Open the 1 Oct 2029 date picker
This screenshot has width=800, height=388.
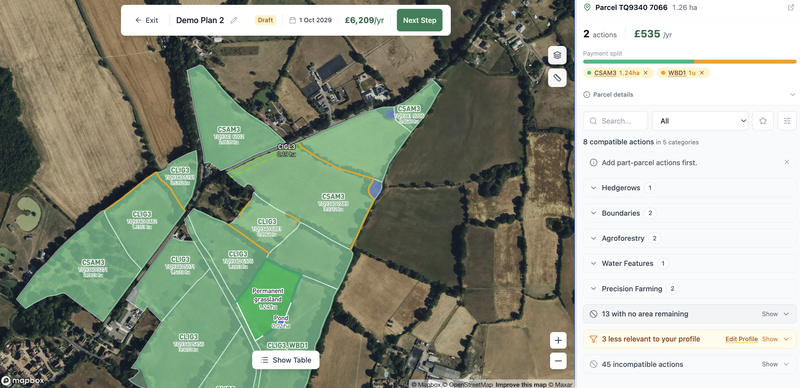[310, 20]
